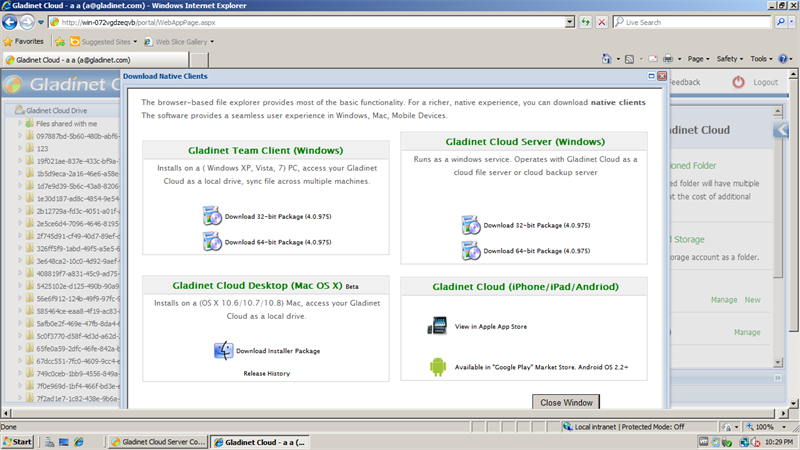Click the Mac Finder installer icon
This screenshot has height=450, width=800.
pyautogui.click(x=223, y=351)
